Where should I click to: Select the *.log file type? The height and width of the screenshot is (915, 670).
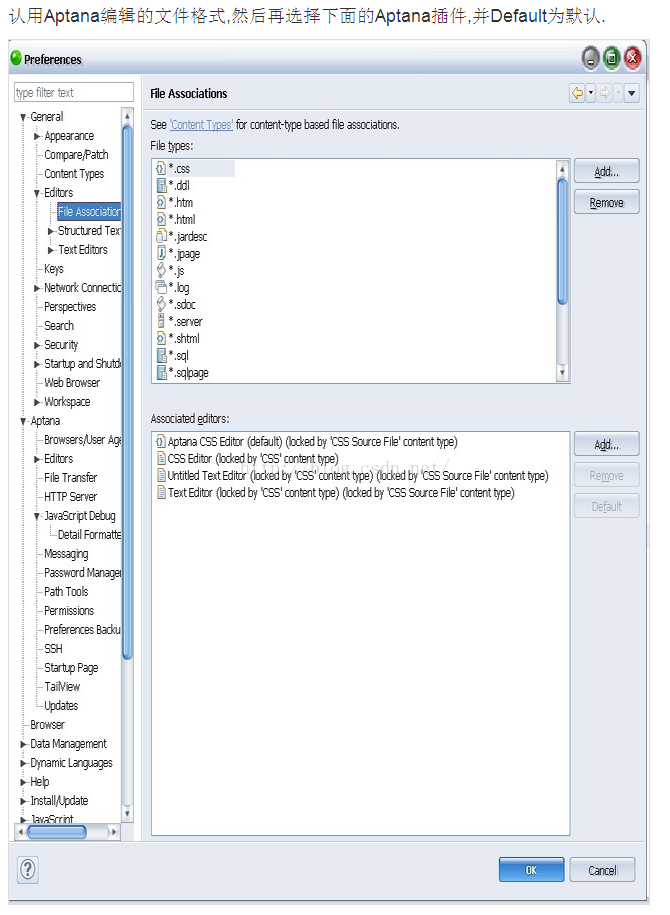(x=173, y=287)
